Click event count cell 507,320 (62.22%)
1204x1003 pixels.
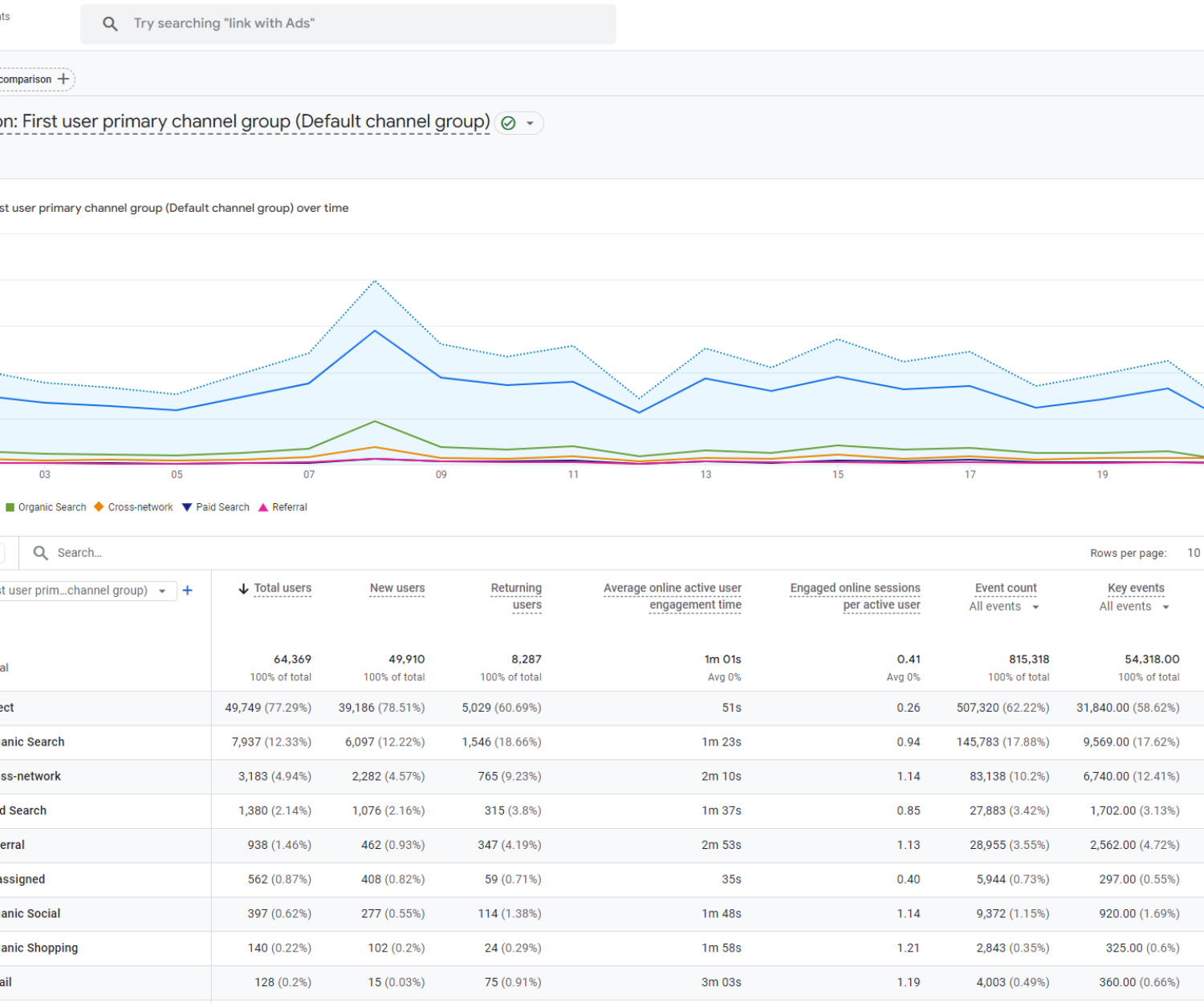[x=1003, y=708]
